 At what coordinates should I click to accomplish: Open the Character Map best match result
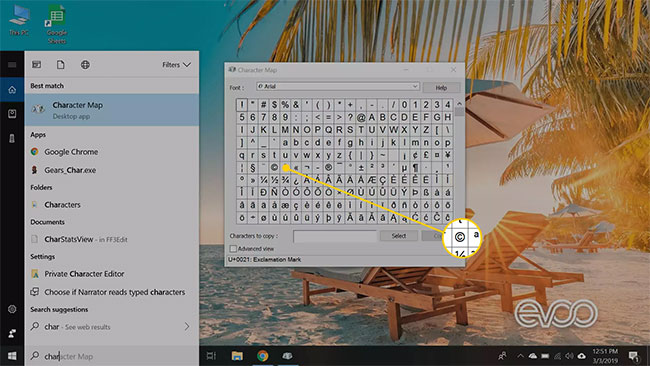[x=112, y=110]
